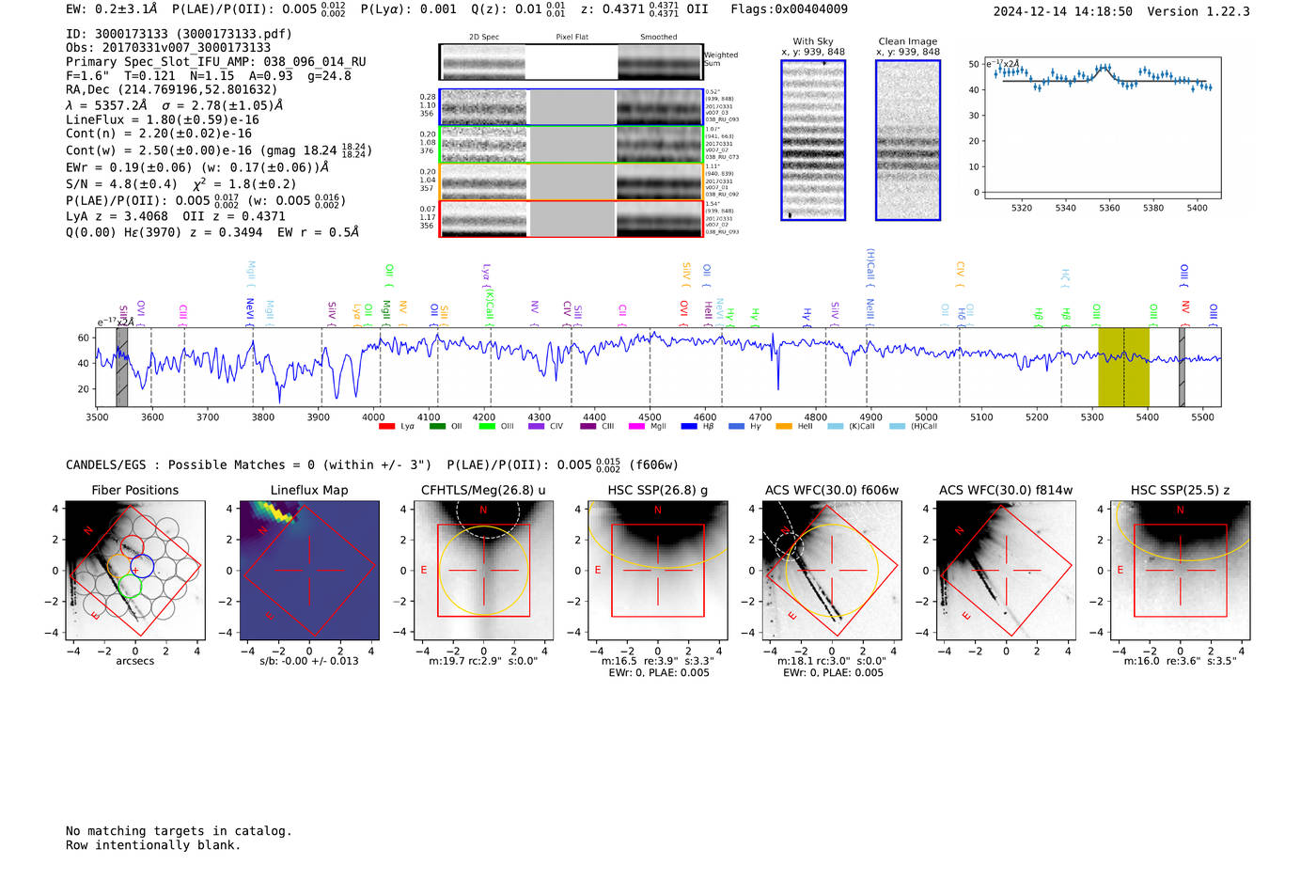Click the orange-bordered 2D spectrum row
Screen dimensions: 1316x896
[x=571, y=181]
